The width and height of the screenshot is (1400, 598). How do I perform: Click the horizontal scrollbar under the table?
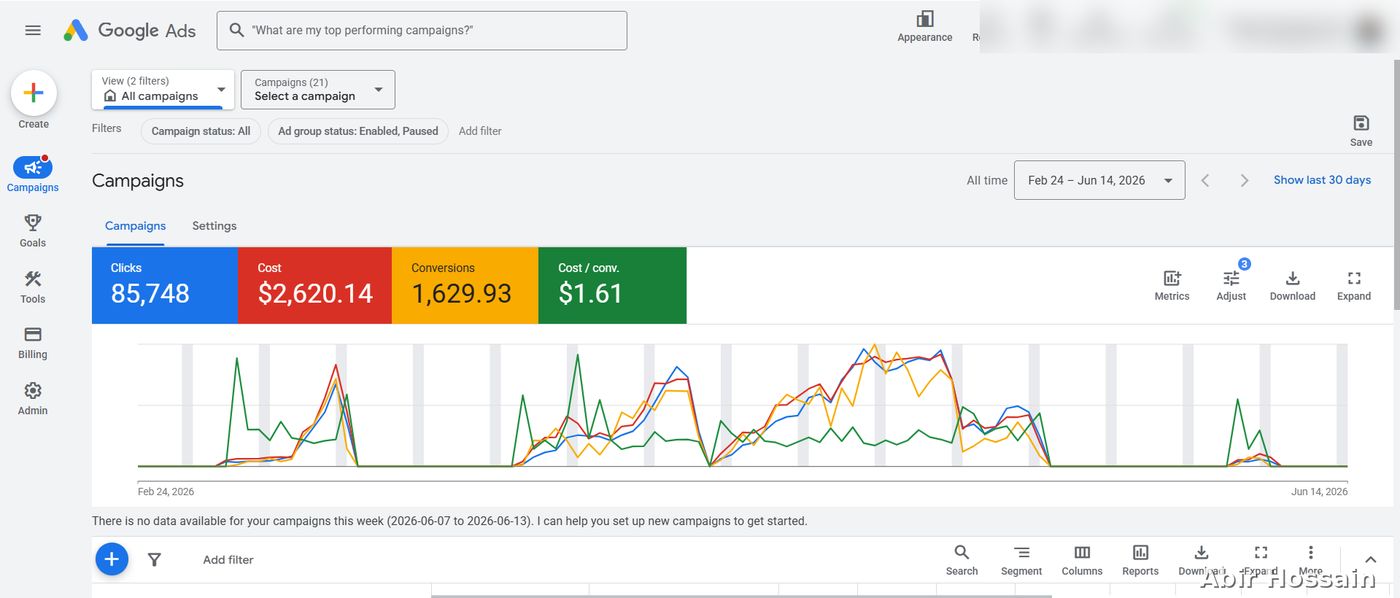pyautogui.click(x=741, y=595)
